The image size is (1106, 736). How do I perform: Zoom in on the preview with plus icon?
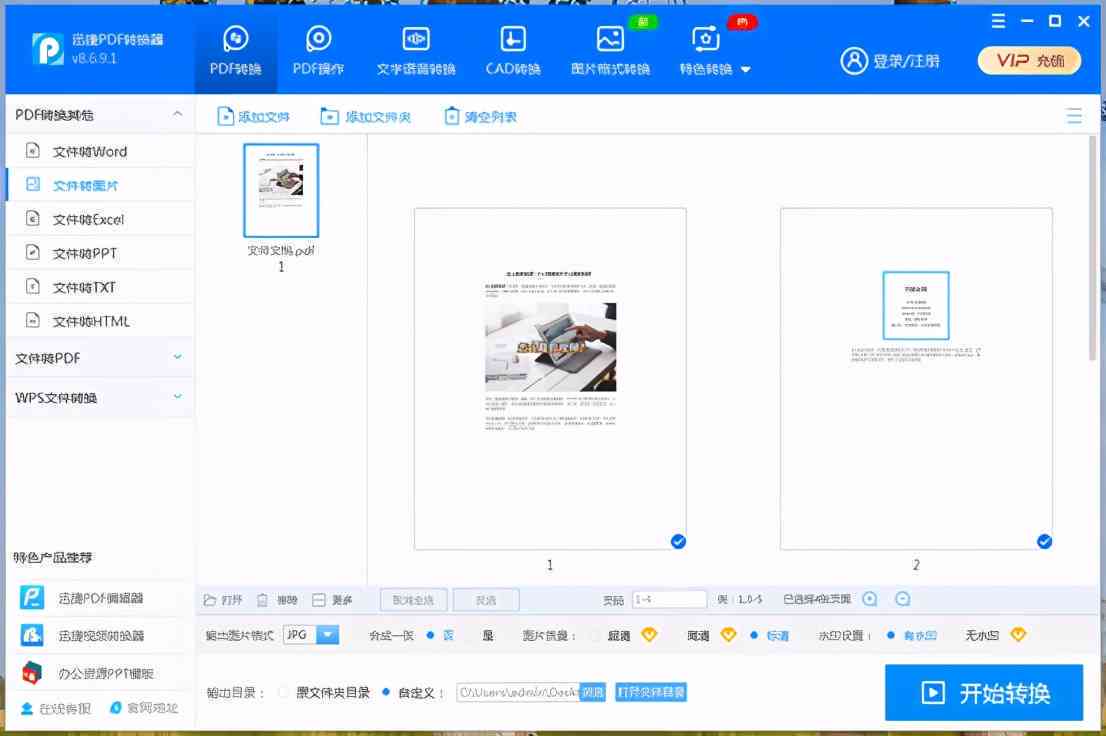870,598
